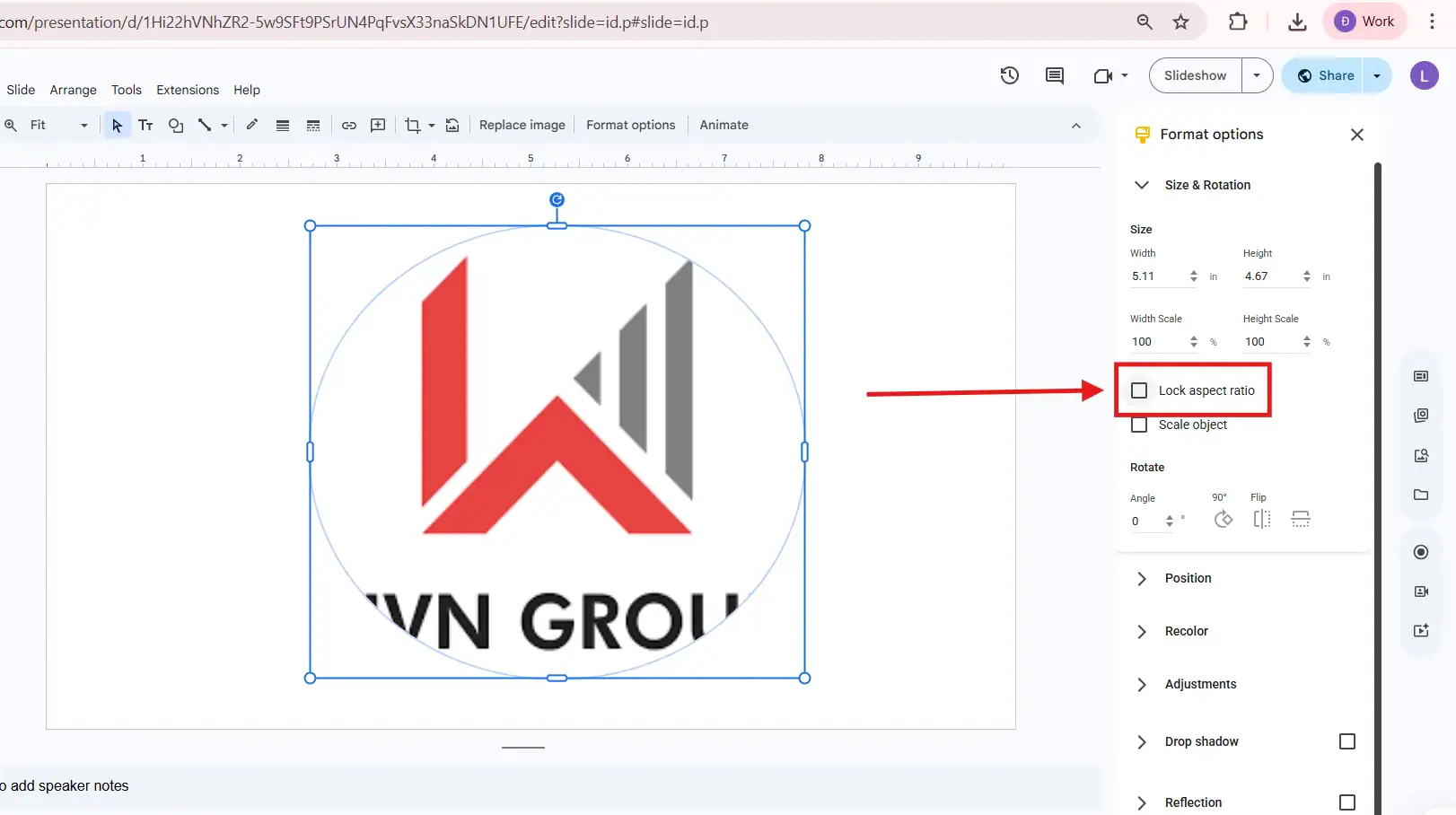Flip the image vertically

tap(1301, 519)
